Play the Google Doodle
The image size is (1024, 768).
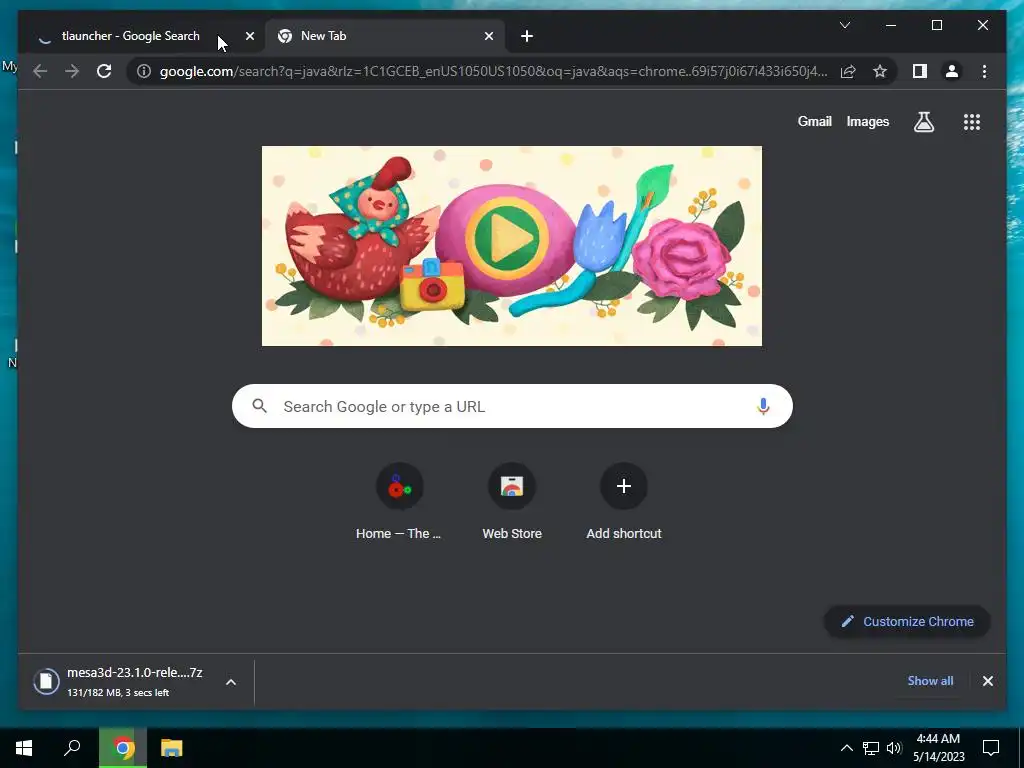coord(511,246)
